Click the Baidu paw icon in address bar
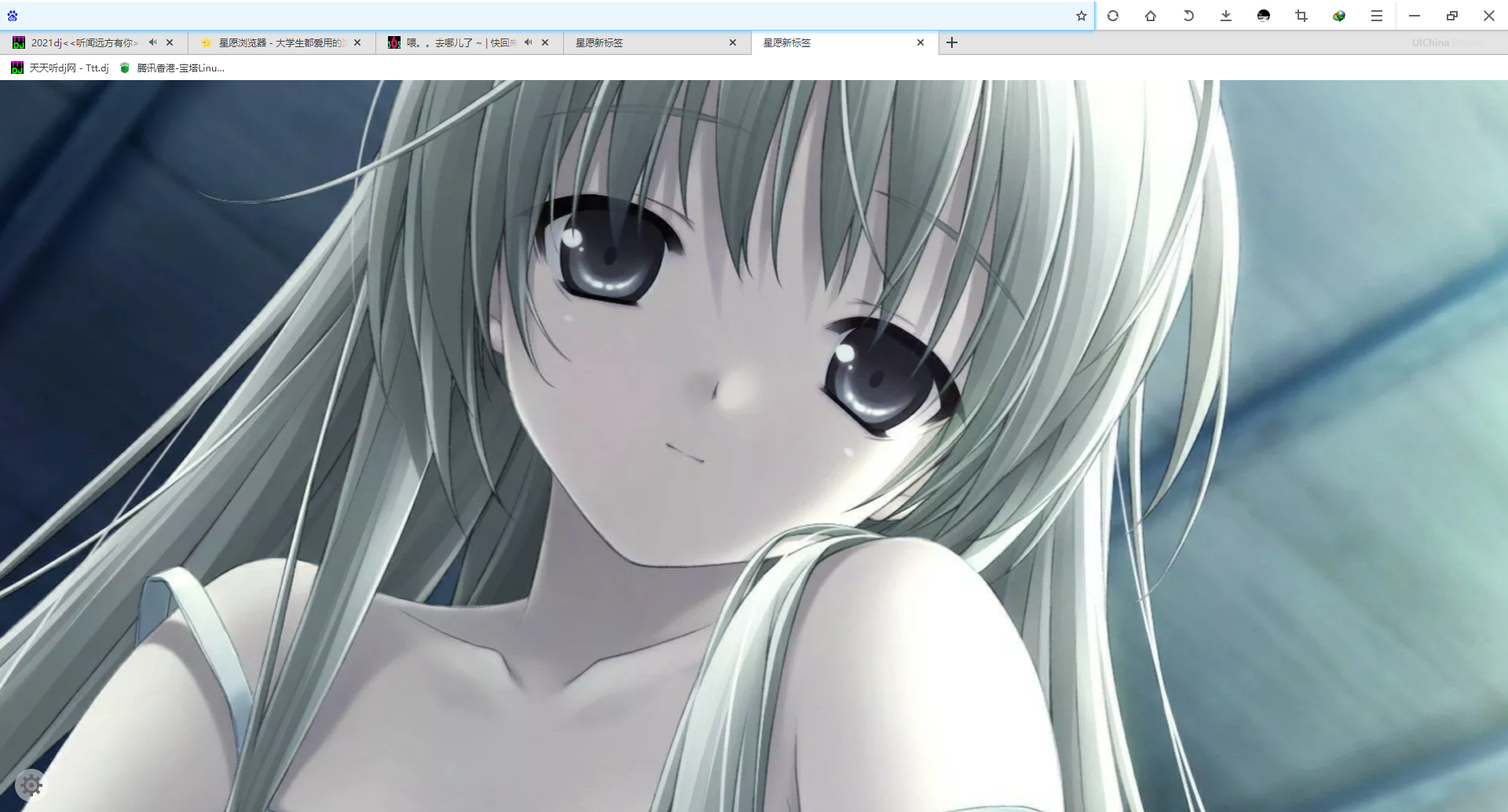This screenshot has height=812, width=1508. (13, 16)
